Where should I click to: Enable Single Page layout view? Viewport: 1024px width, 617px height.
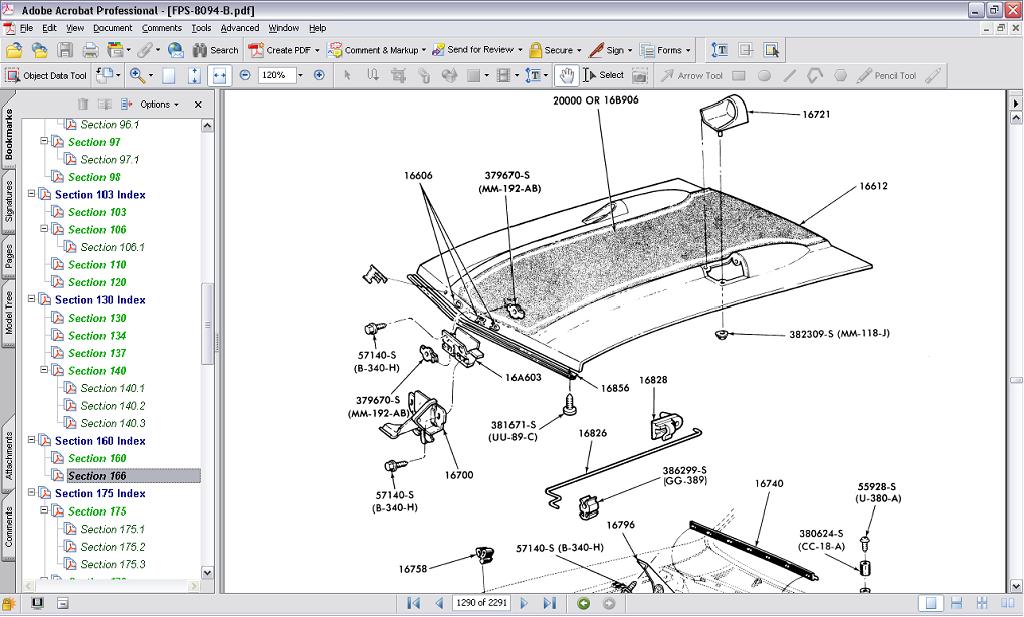[931, 603]
